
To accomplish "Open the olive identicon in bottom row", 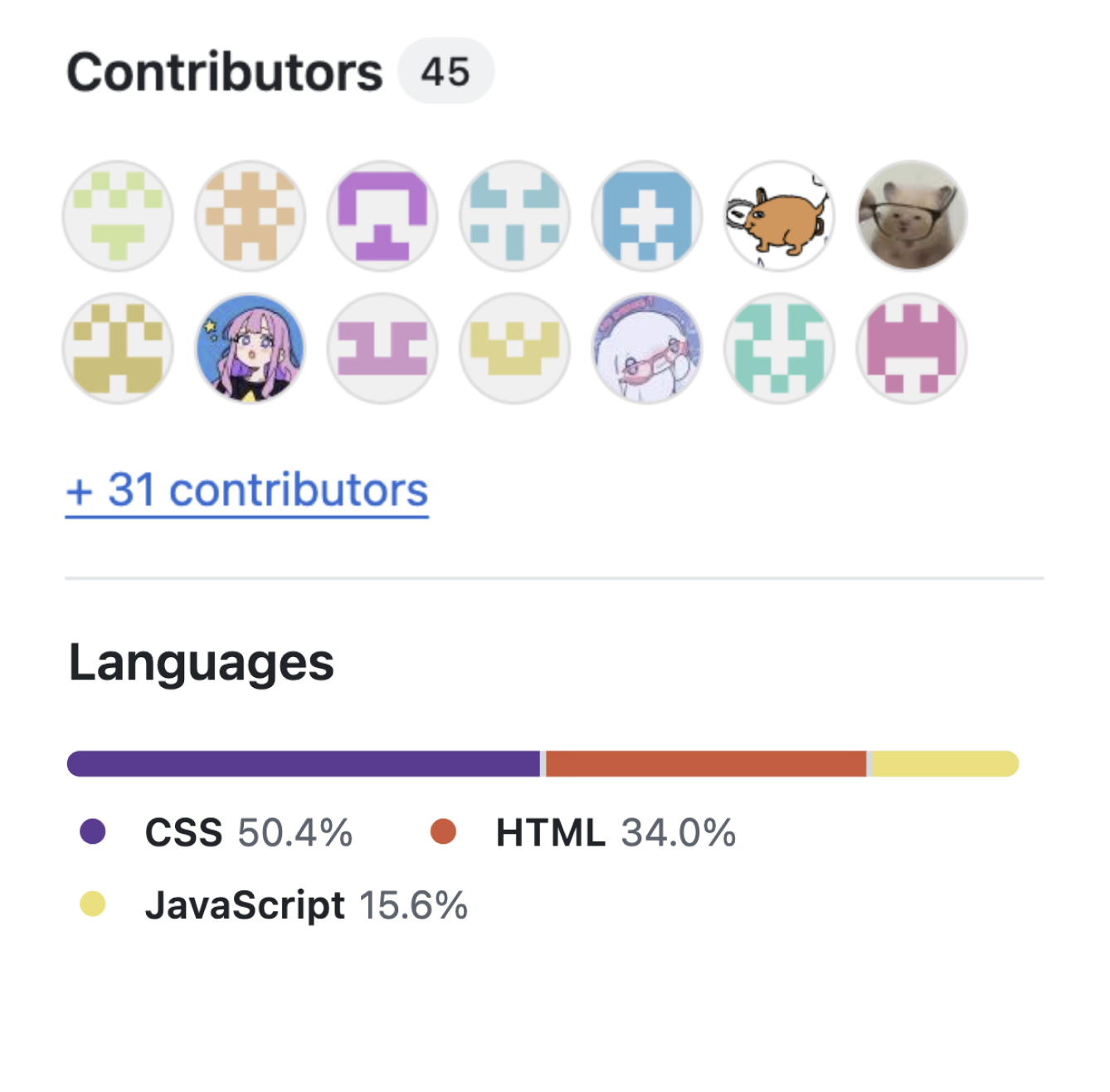I will (117, 349).
